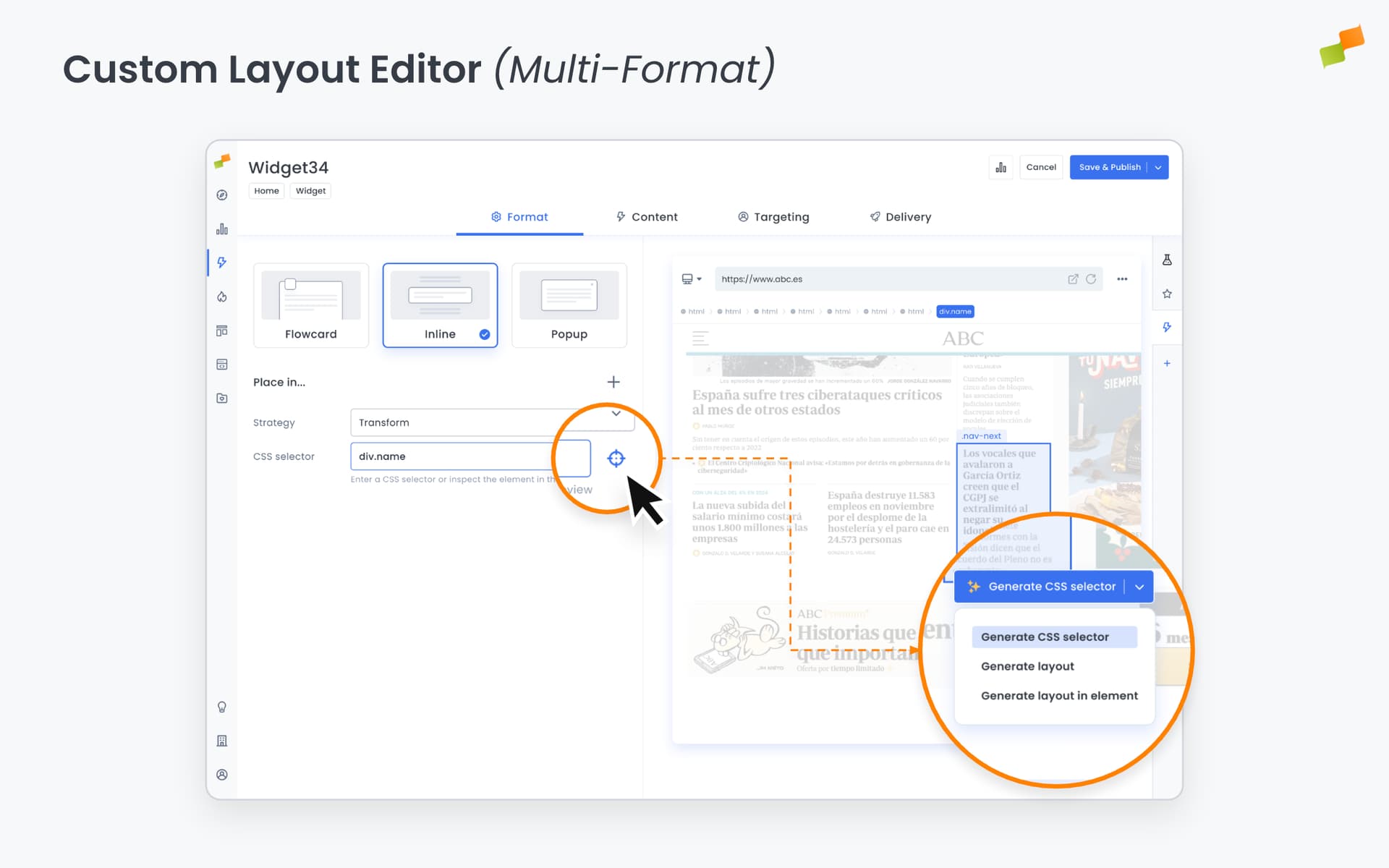This screenshot has width=1389, height=868.
Task: Open the Generate CSS selector chevron menu
Action: (1139, 587)
